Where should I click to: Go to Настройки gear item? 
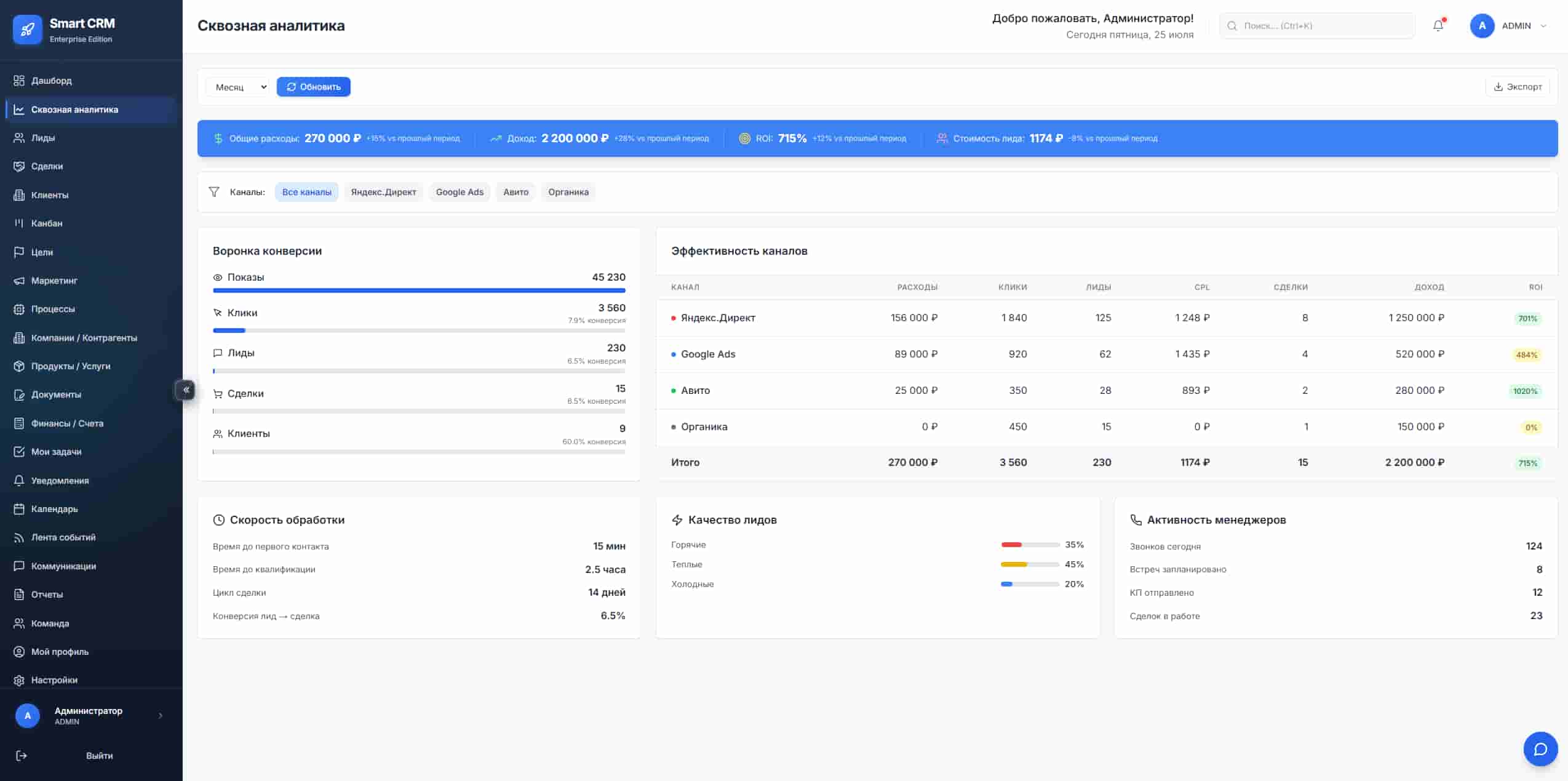54,680
